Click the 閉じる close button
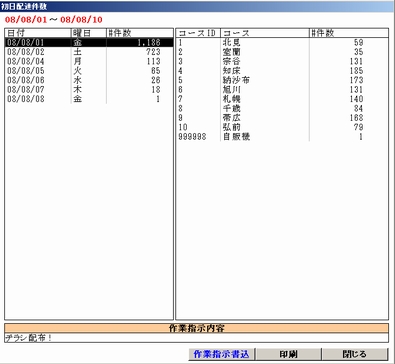Screen dimensions: 395x364 [355, 354]
